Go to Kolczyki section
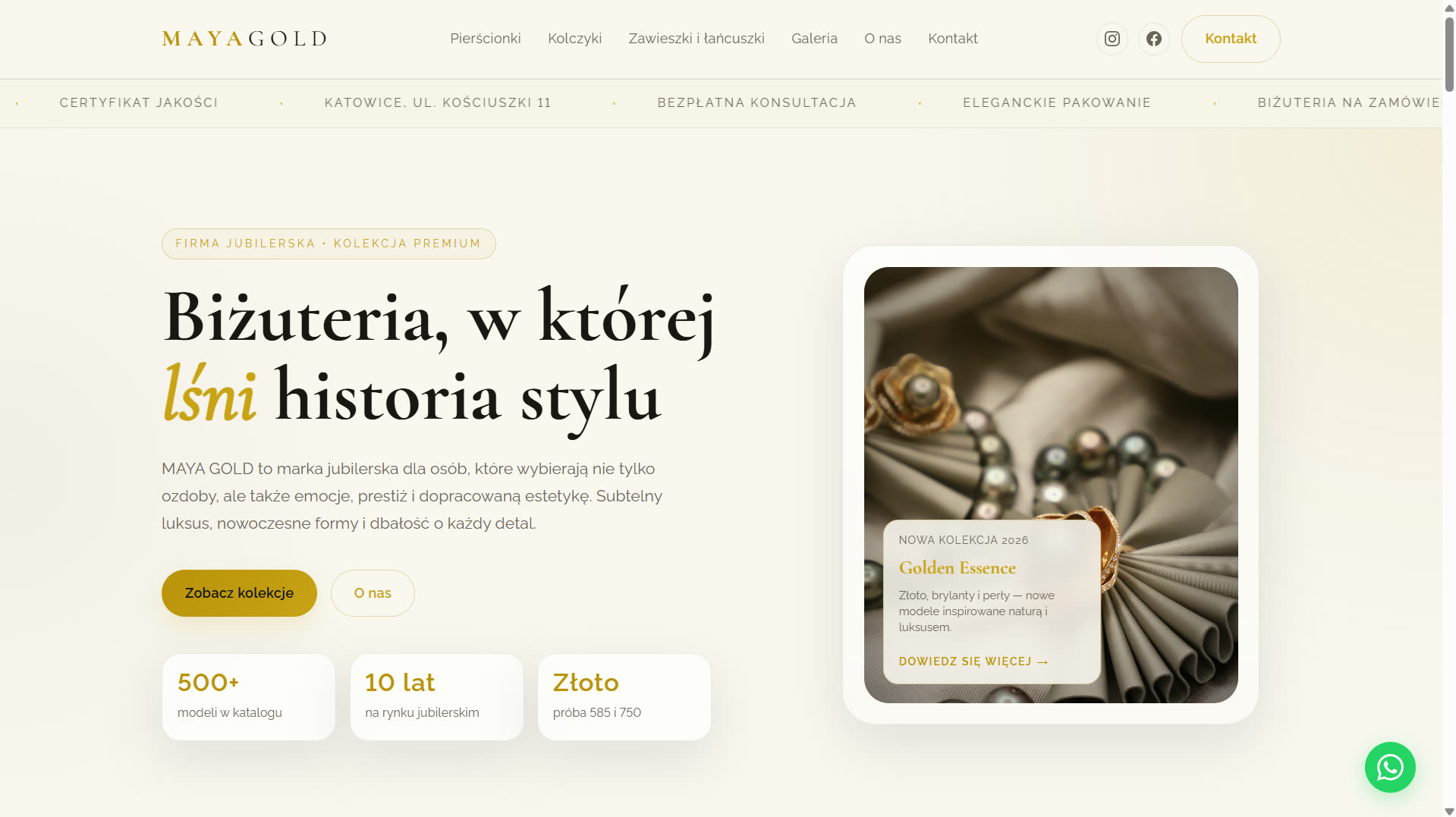This screenshot has width=1456, height=817. coord(574,39)
